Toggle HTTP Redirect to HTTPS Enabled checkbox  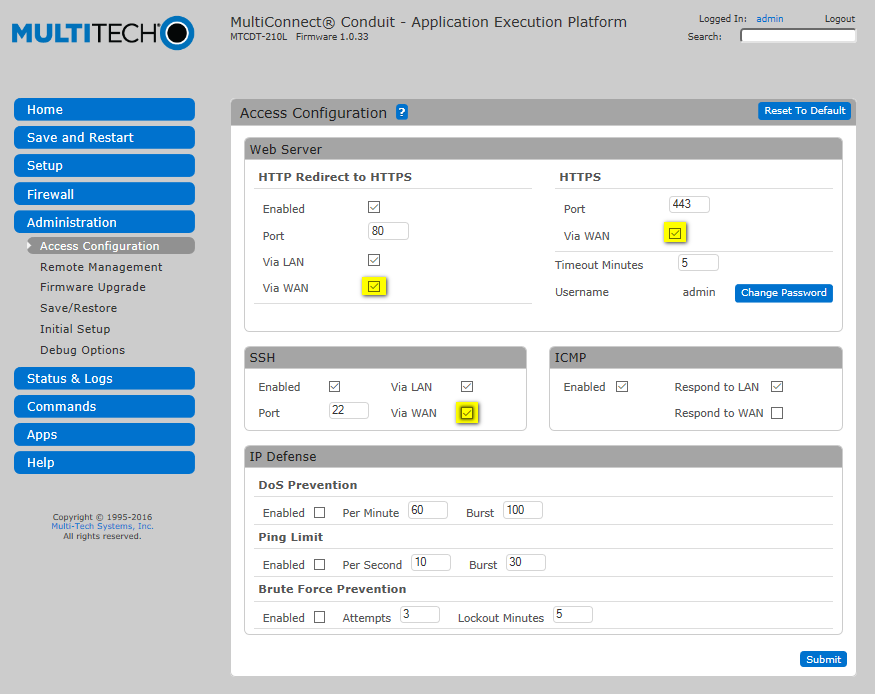(374, 208)
